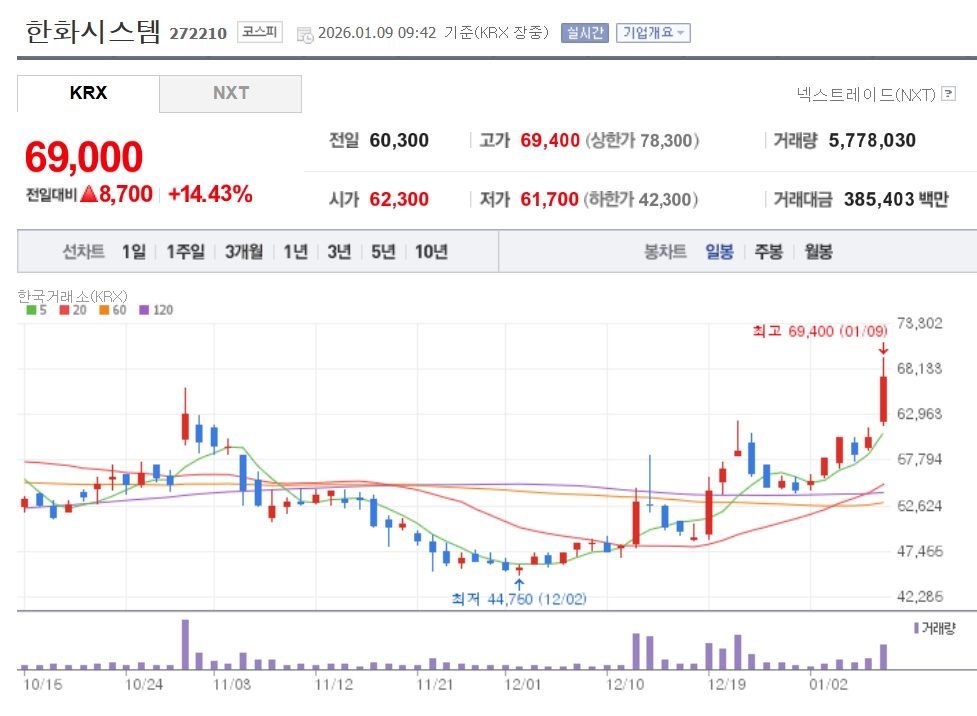
Task: Switch to the NXT tab
Action: 230,94
